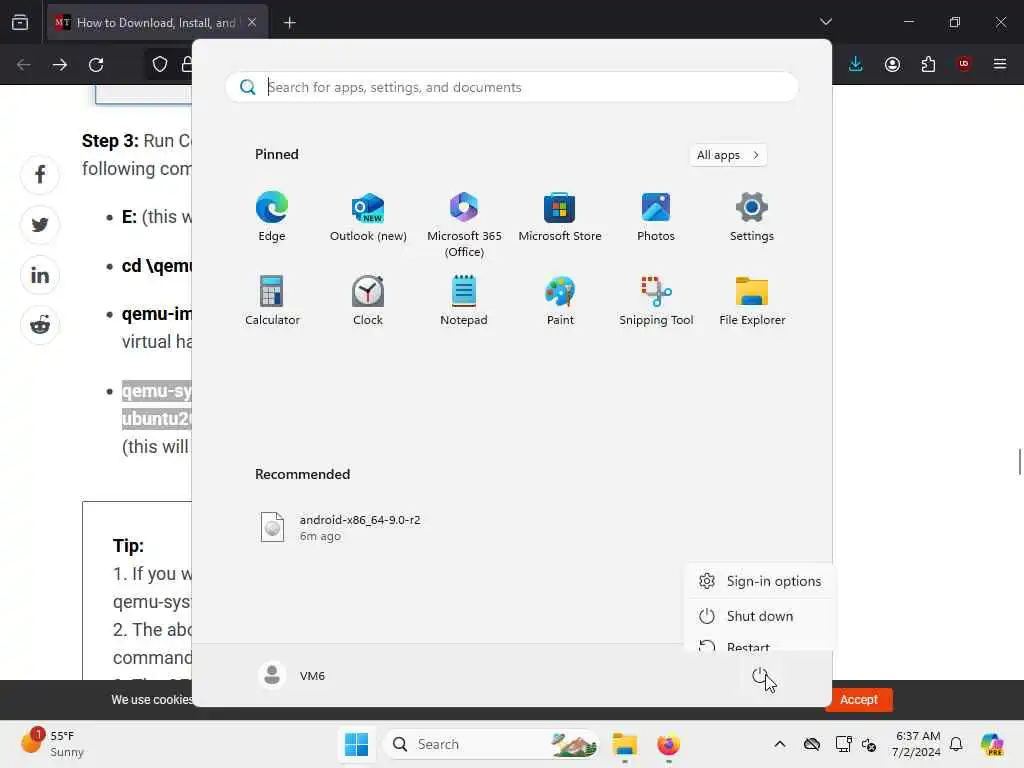
Task: Open File Explorer from the taskbar
Action: [624, 744]
